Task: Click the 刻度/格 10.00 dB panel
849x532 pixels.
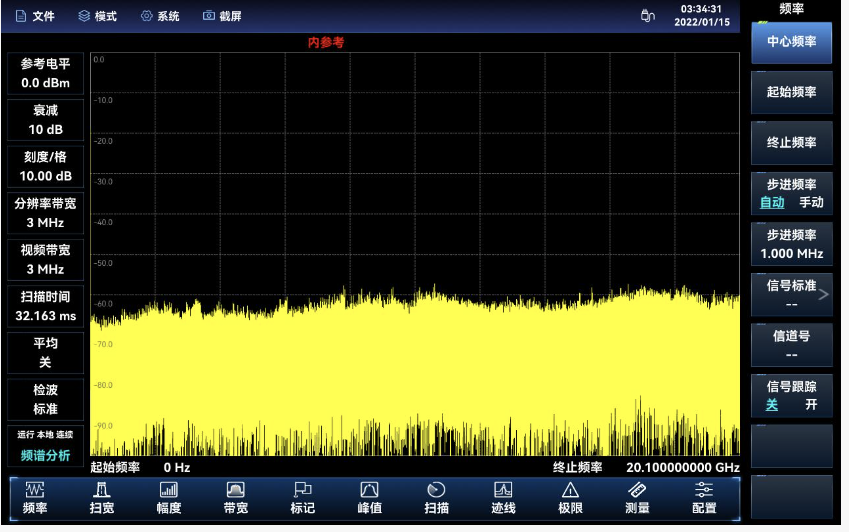Action: coord(45,166)
